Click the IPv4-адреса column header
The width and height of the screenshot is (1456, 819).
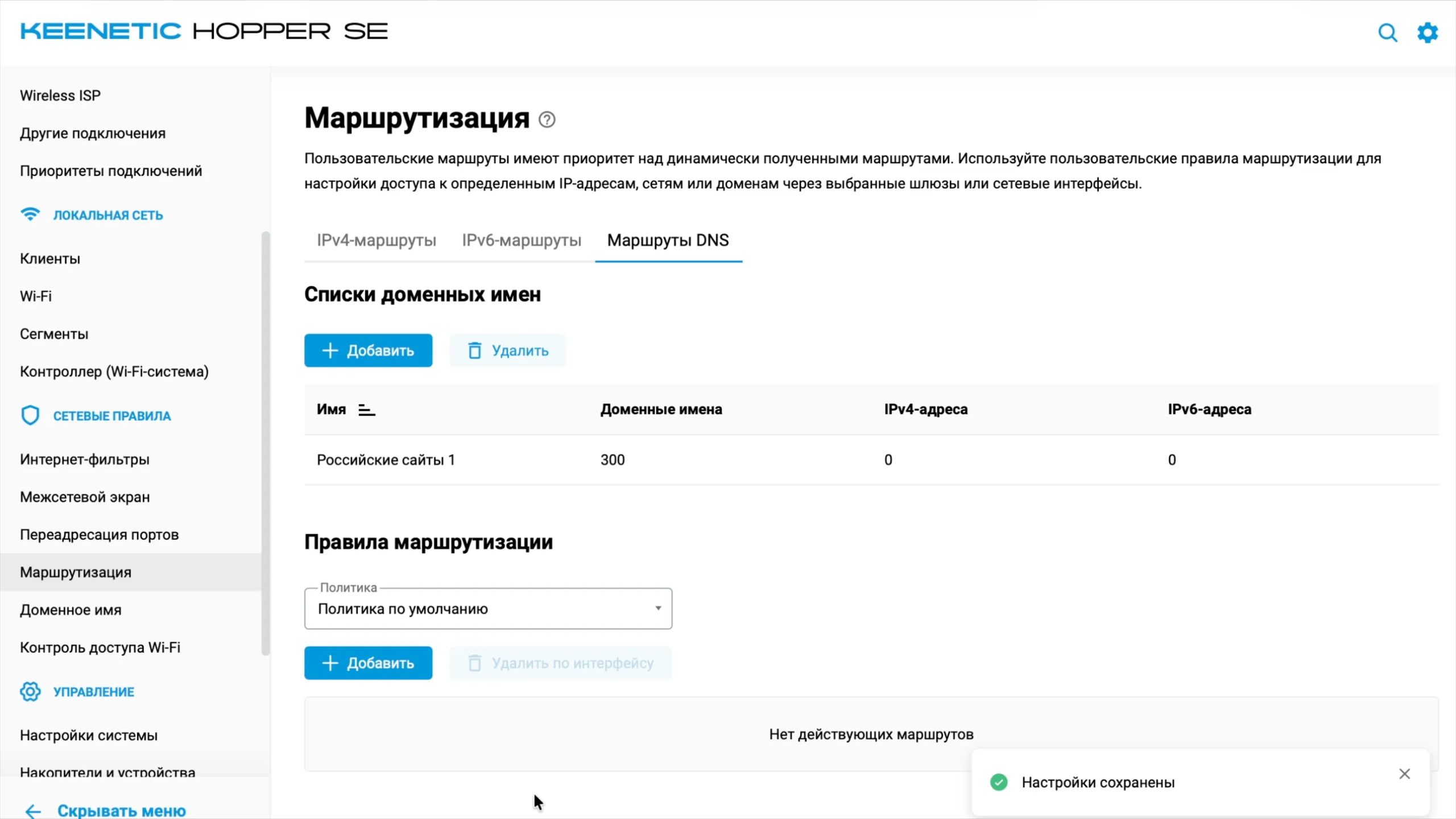[x=925, y=409]
